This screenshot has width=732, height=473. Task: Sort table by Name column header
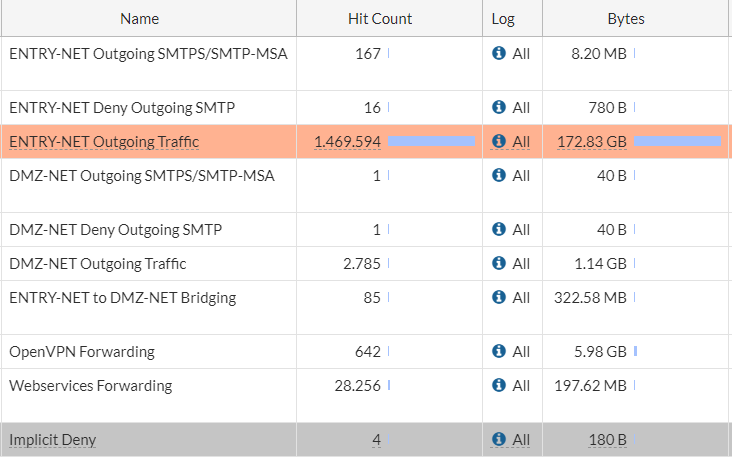tap(139, 19)
